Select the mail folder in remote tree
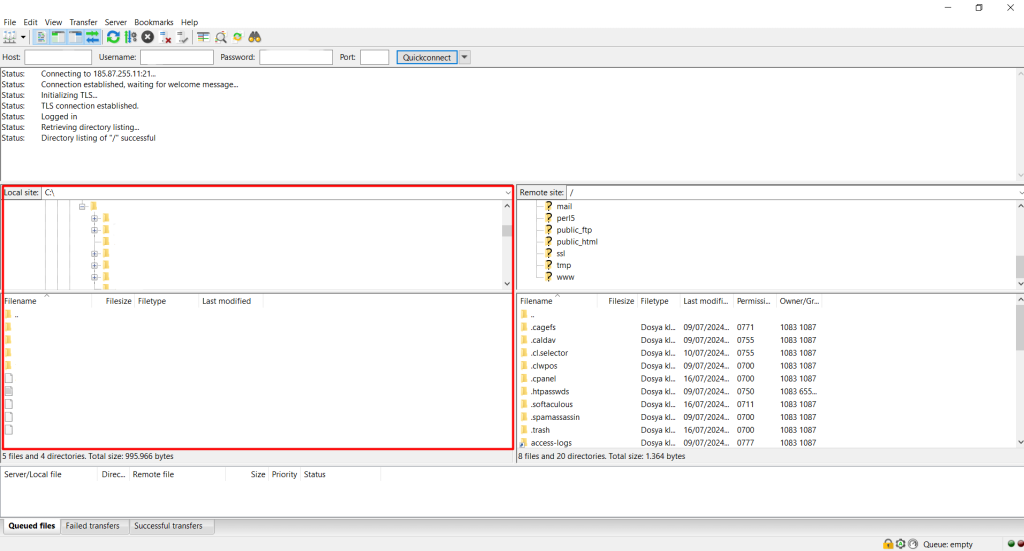The image size is (1024, 551). pyautogui.click(x=564, y=206)
